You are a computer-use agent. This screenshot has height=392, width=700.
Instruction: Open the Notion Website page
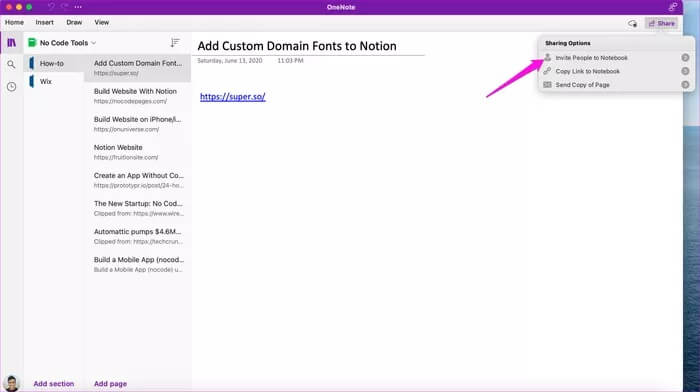point(138,152)
